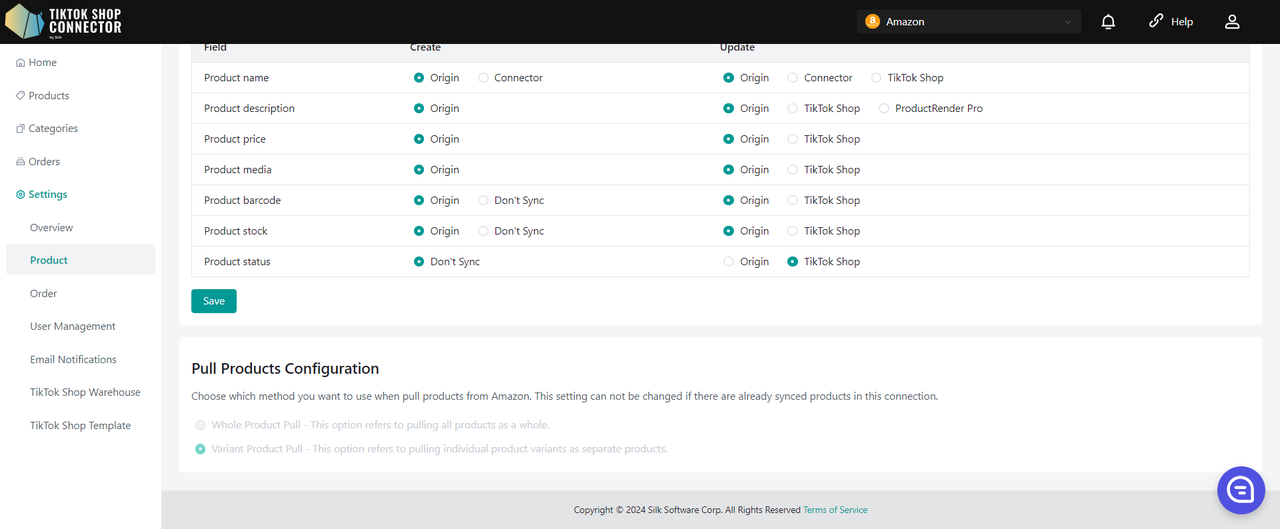1280x529 pixels.
Task: Open the chat support bubble
Action: tap(1241, 490)
